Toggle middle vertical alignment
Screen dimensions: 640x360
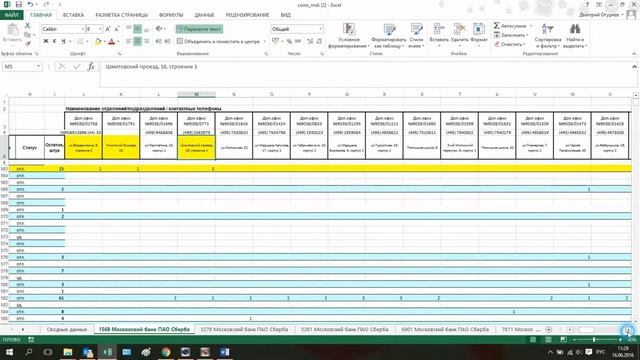click(138, 29)
